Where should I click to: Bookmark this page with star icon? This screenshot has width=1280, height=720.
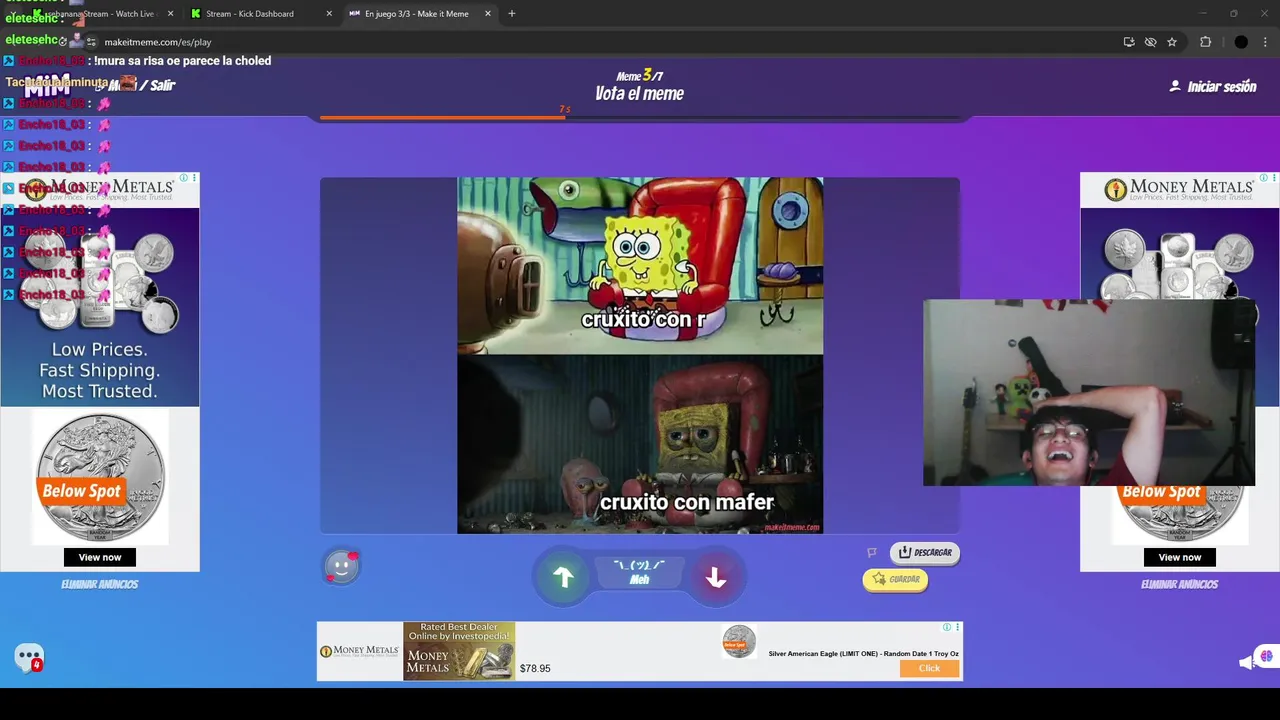tap(1172, 42)
